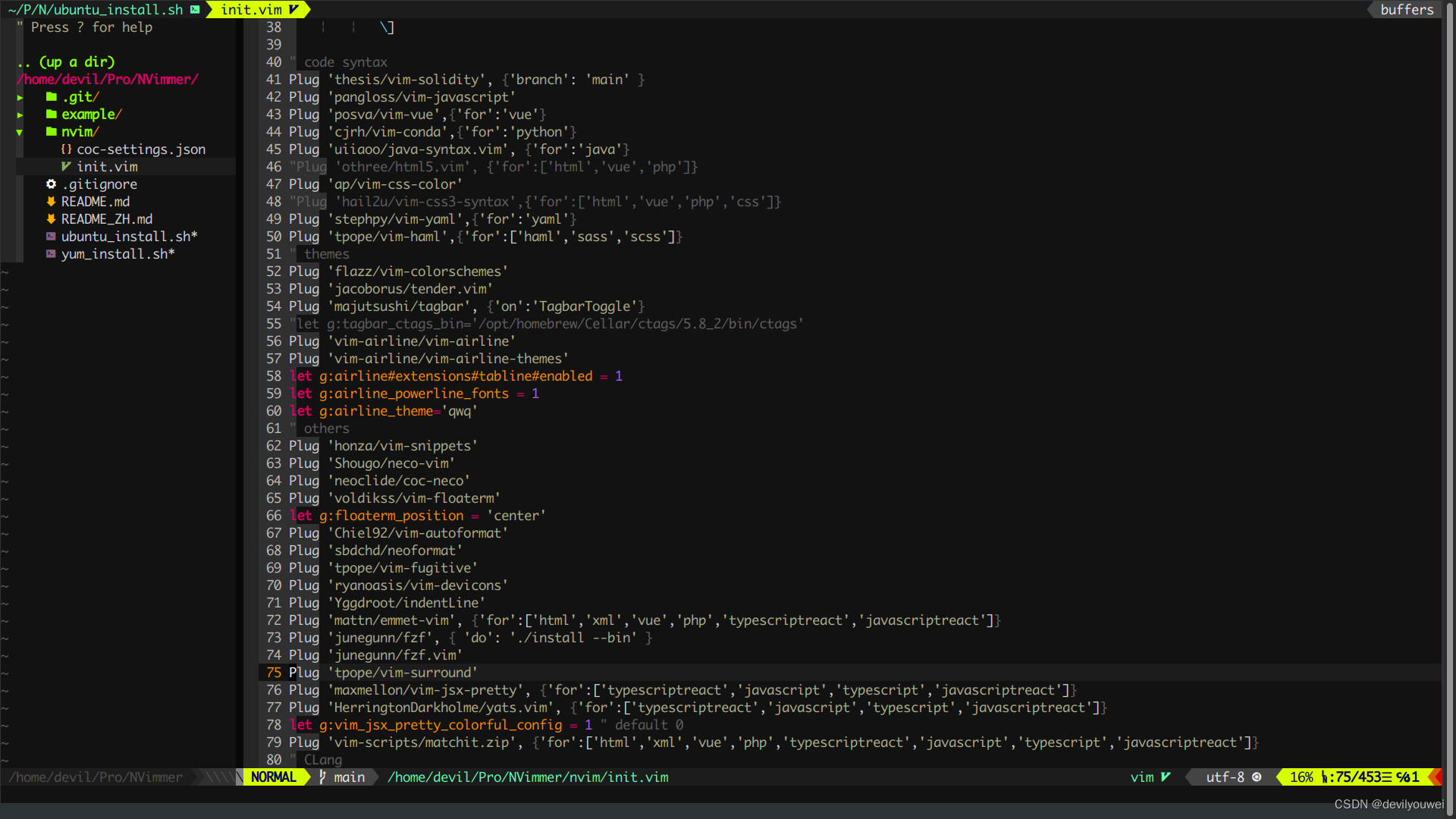
Task: Click the vim icon beside init.vim in tree
Action: coord(66,167)
